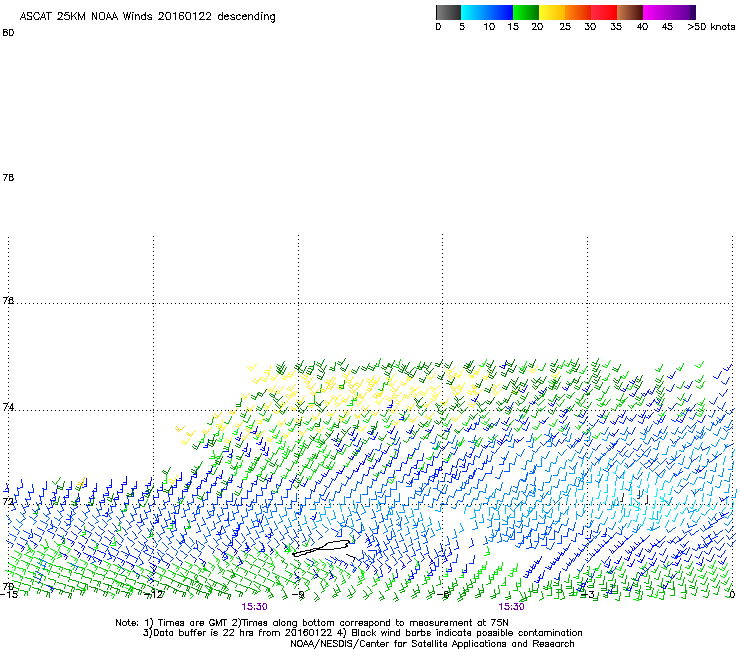Click the legend label '45'
Image resolution: width=740 pixels, height=650 pixels.
coord(667,27)
